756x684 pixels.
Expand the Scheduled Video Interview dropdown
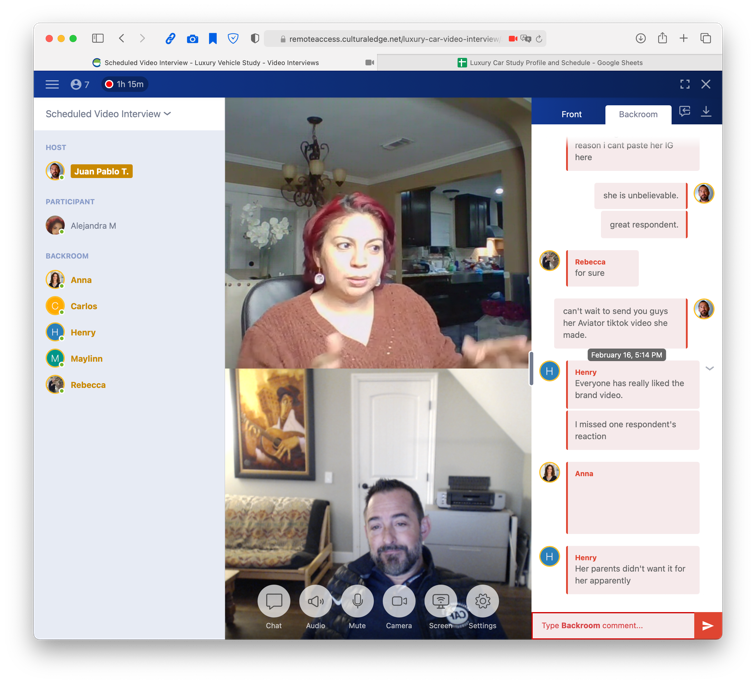[108, 114]
